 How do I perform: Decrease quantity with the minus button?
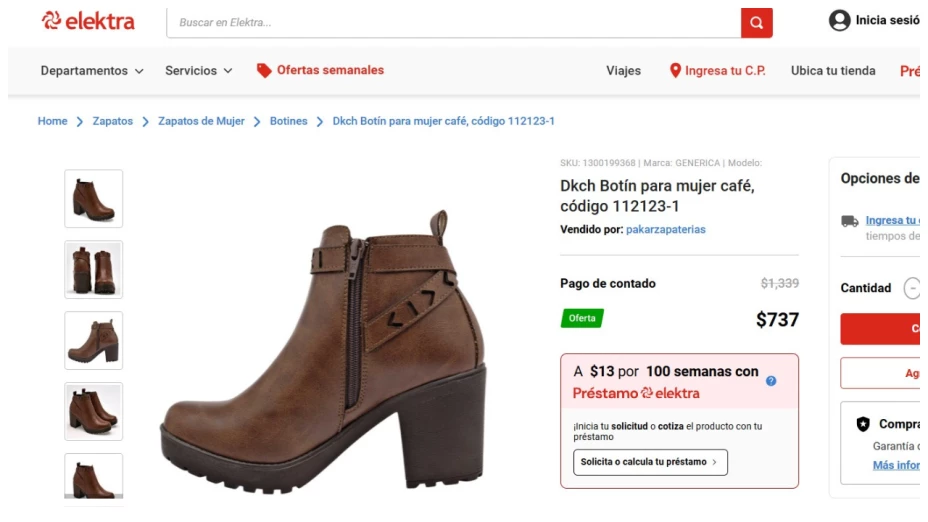[912, 288]
